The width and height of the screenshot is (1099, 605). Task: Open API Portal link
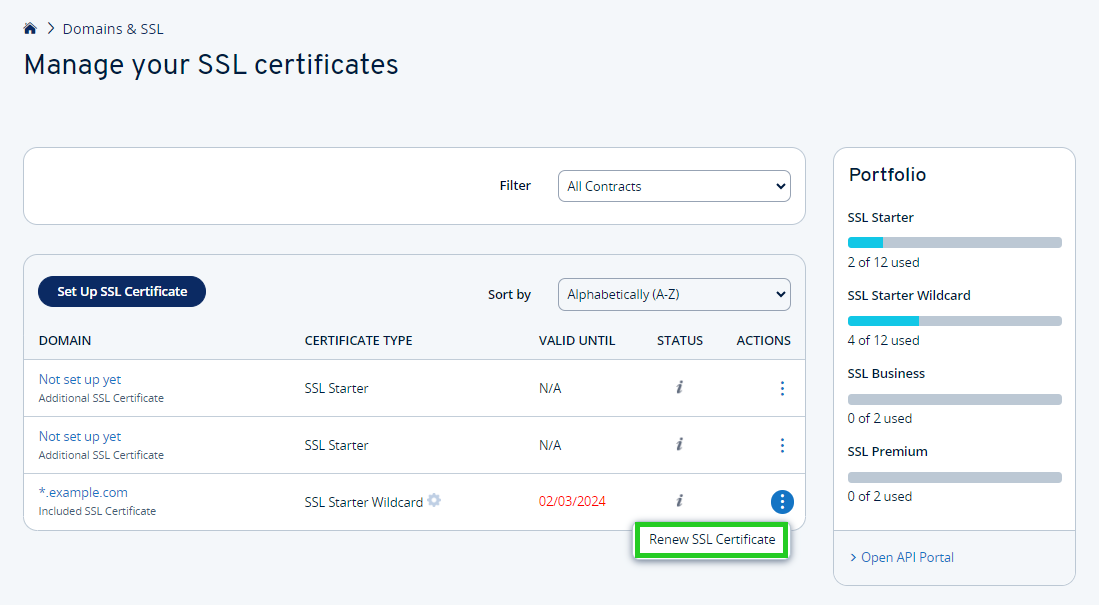[x=907, y=557]
